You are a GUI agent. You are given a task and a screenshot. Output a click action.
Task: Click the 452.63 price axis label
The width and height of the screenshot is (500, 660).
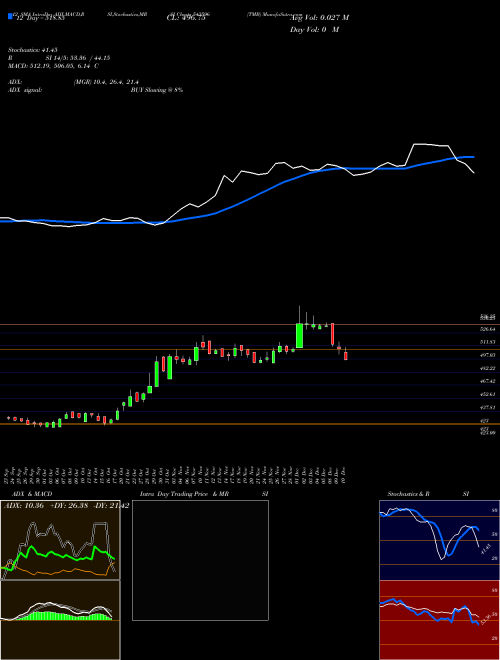(488, 394)
